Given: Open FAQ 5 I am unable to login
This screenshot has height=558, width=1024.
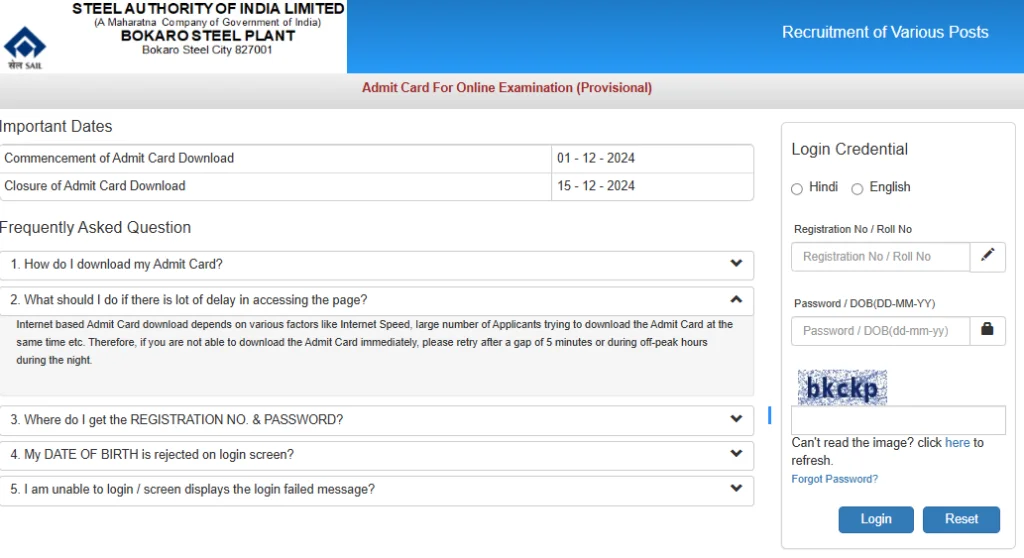Looking at the screenshot, I should 377,490.
